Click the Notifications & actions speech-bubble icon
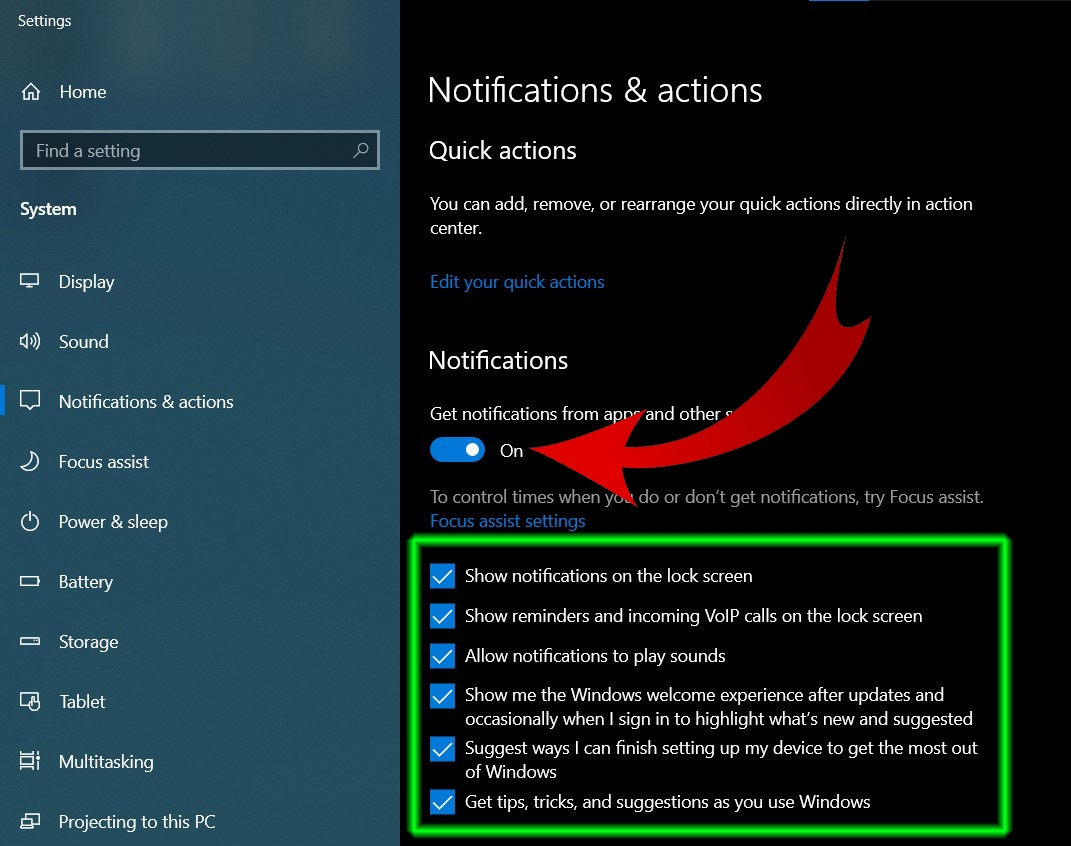The width and height of the screenshot is (1071, 846). click(x=30, y=400)
